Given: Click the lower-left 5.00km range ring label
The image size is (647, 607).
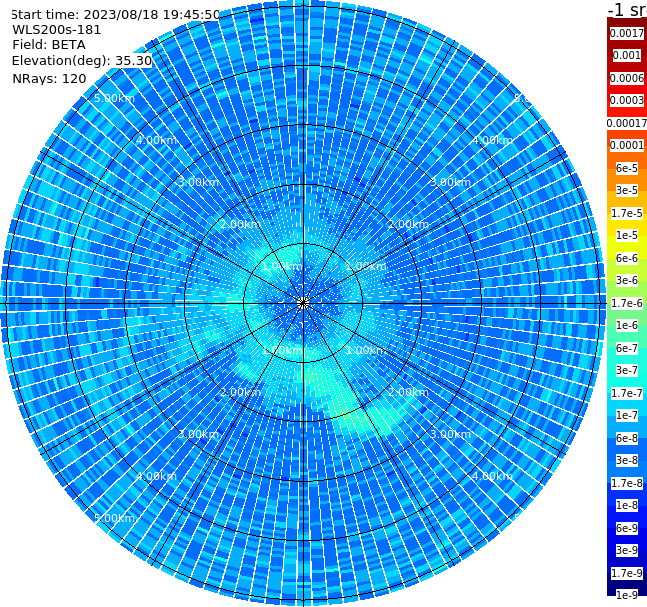Looking at the screenshot, I should 114,518.
